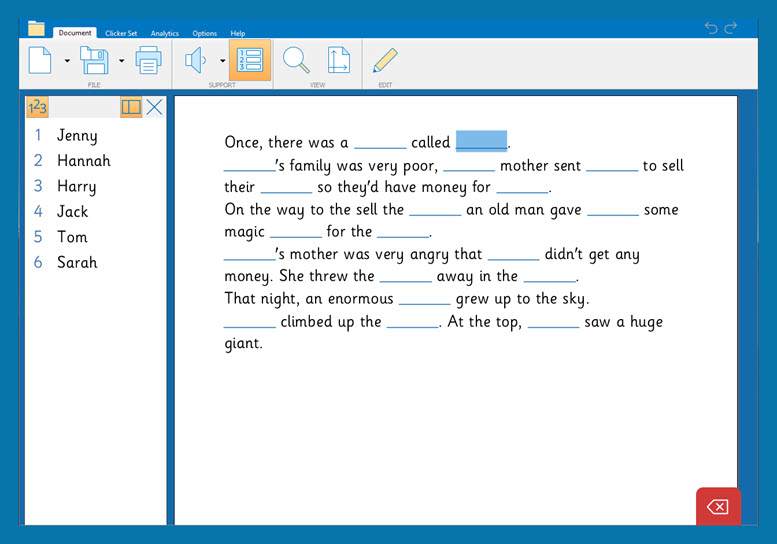Click the highlighted blank after 'called'
777x544 pixels.
coord(481,142)
